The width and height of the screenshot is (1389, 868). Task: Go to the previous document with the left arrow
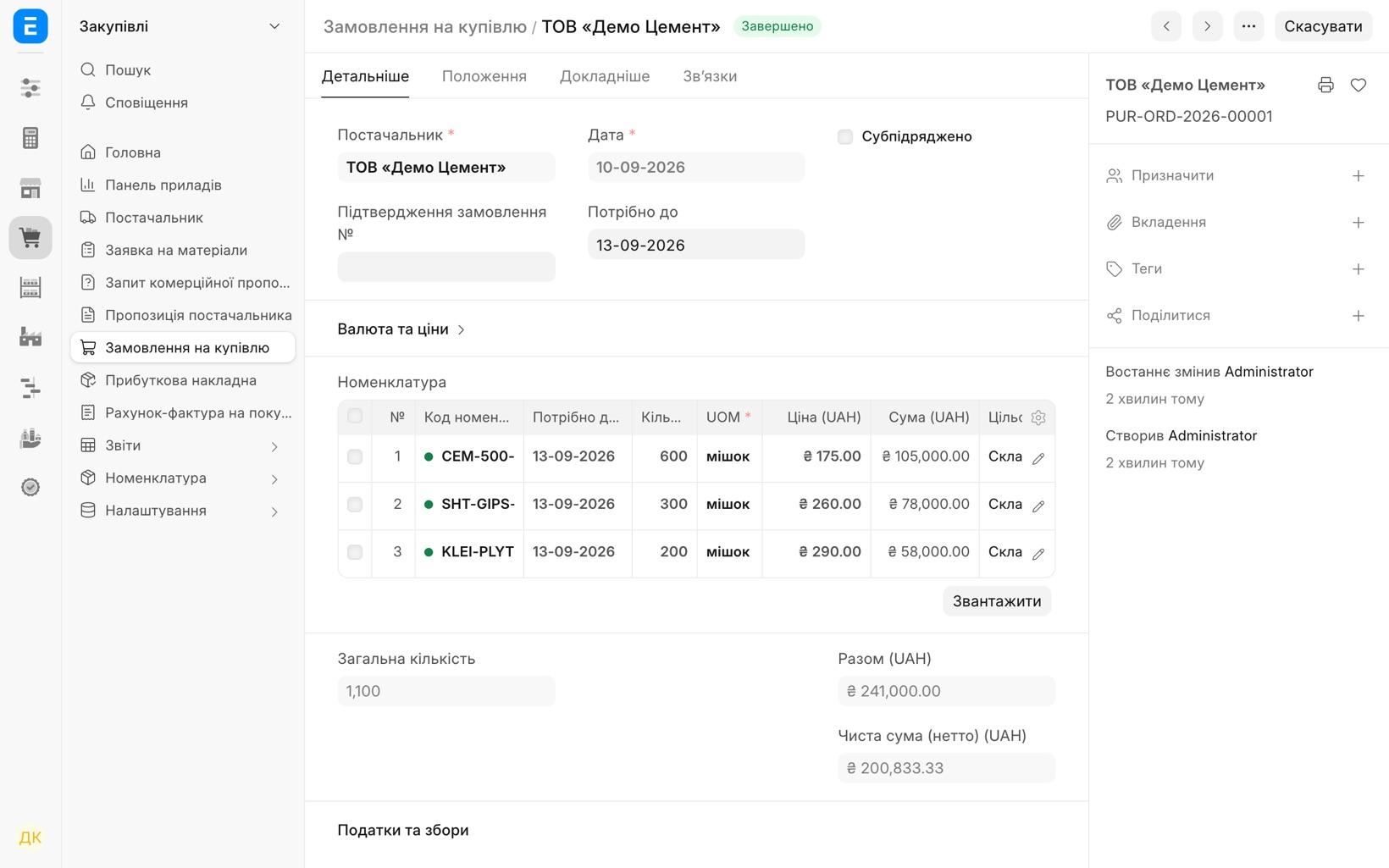pos(1166,26)
